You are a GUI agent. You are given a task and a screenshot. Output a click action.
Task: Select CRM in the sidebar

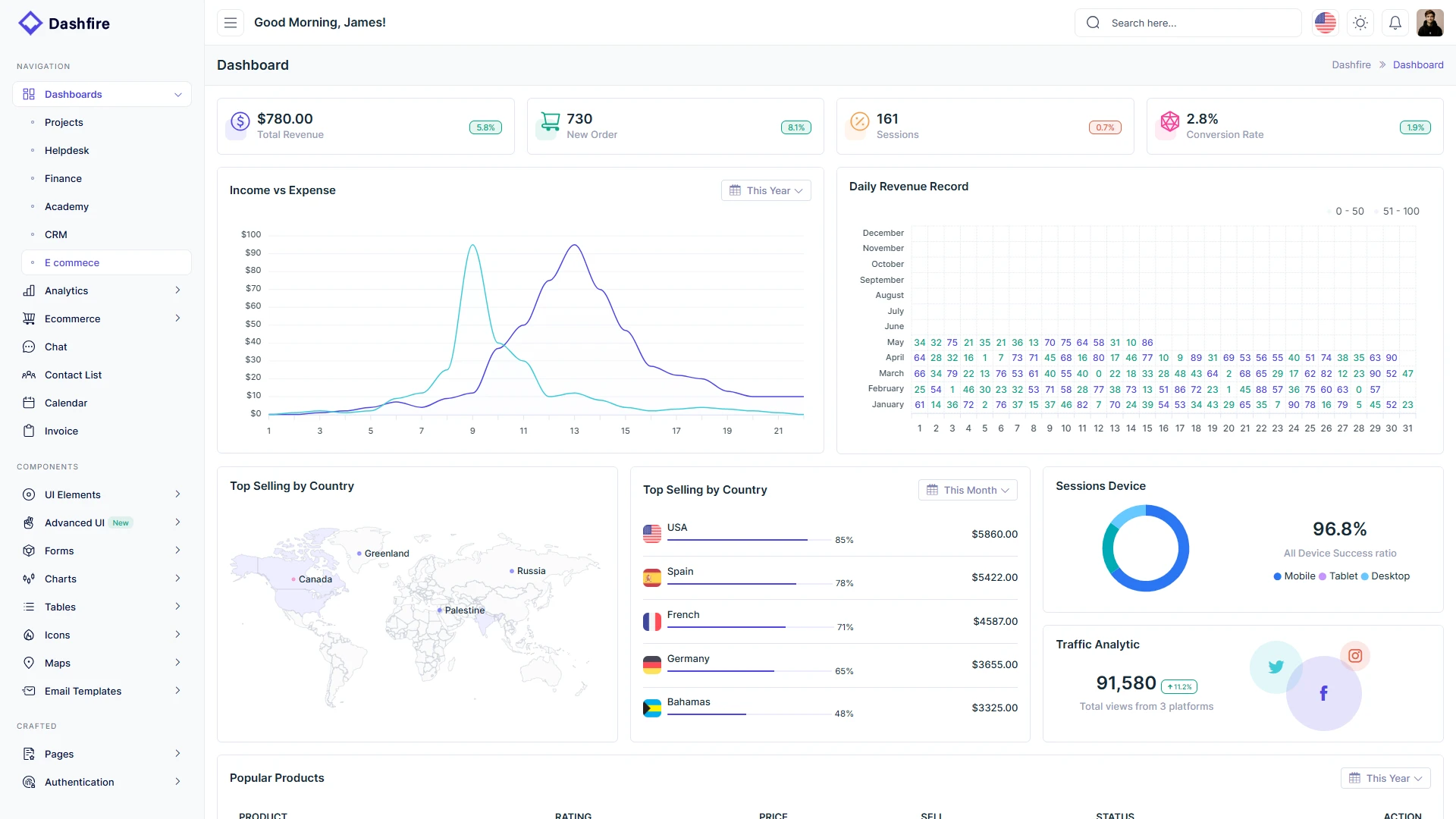56,234
